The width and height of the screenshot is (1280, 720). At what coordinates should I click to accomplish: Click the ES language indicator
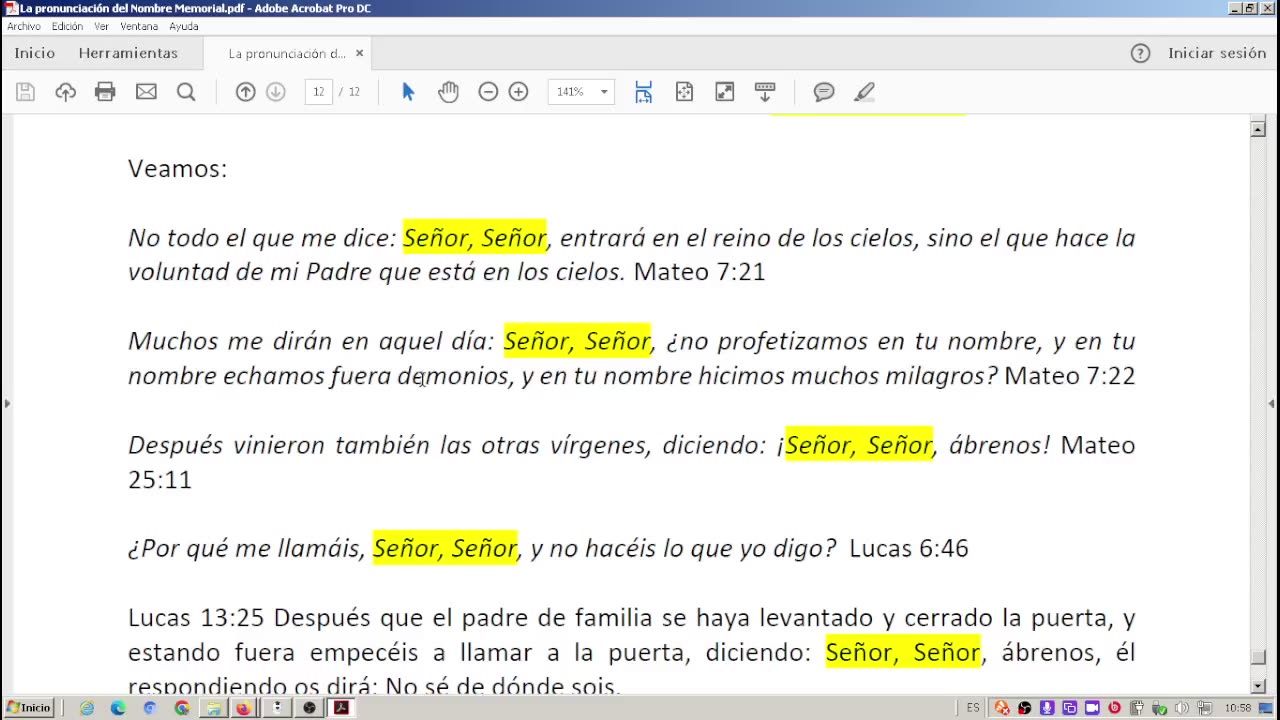[x=973, y=708]
